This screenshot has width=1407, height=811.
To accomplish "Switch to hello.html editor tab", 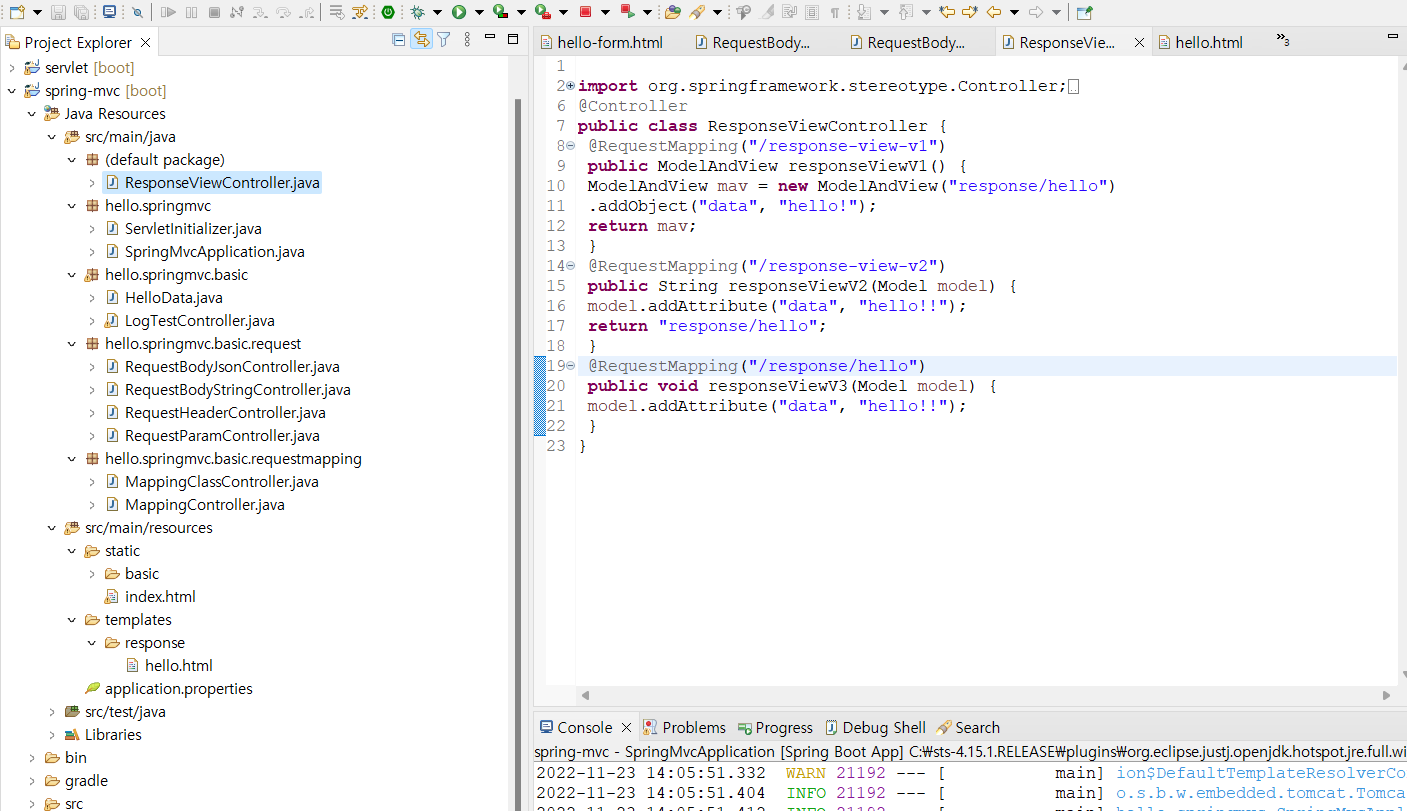I will (1199, 43).
